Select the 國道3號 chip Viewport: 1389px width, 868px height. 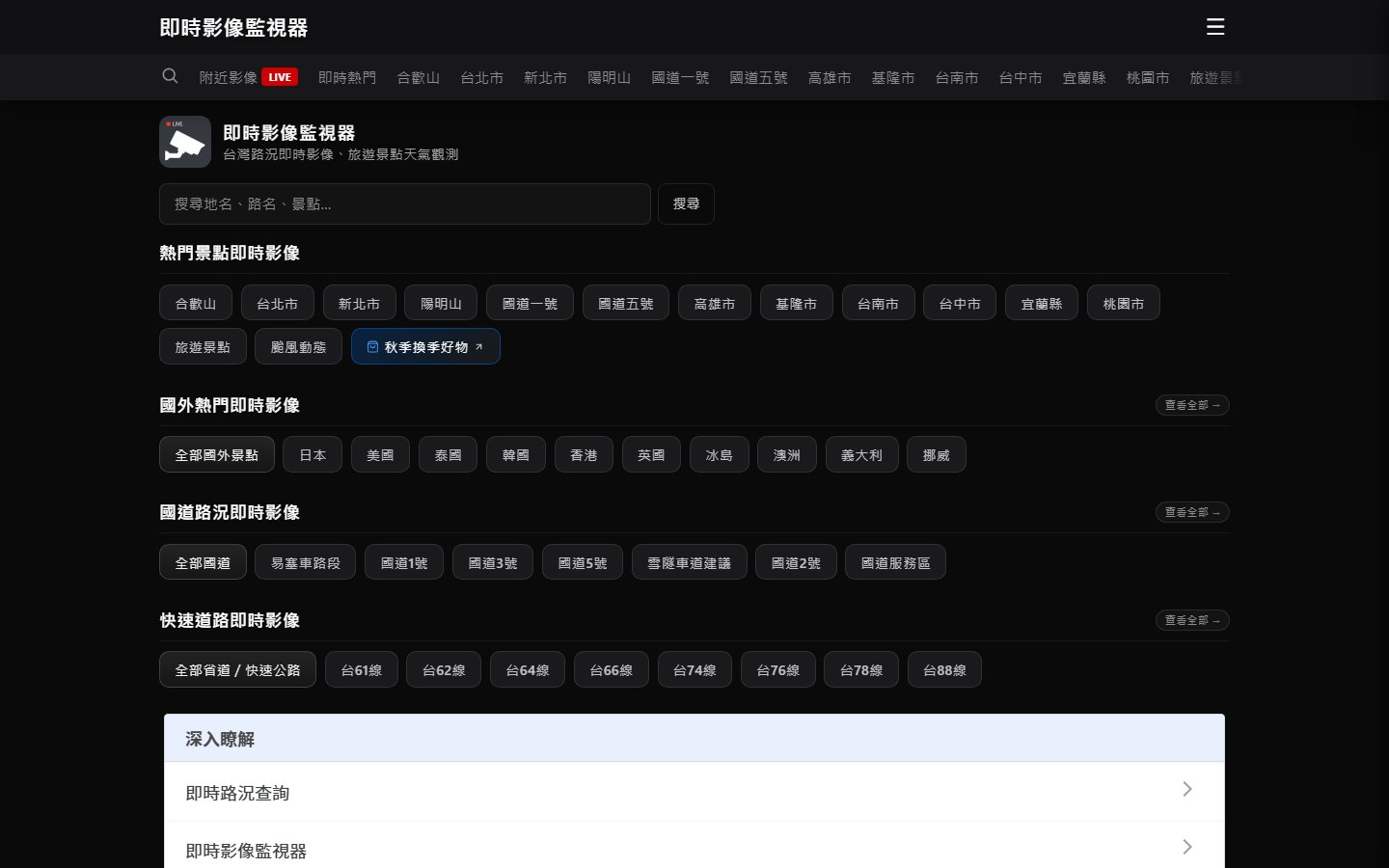click(x=493, y=562)
